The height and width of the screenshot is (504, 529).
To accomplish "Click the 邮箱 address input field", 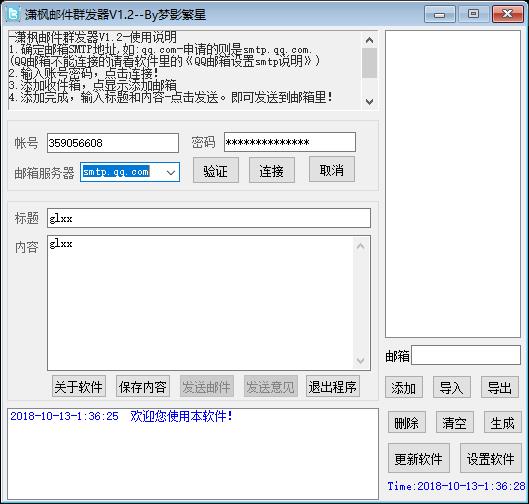I will 466,355.
